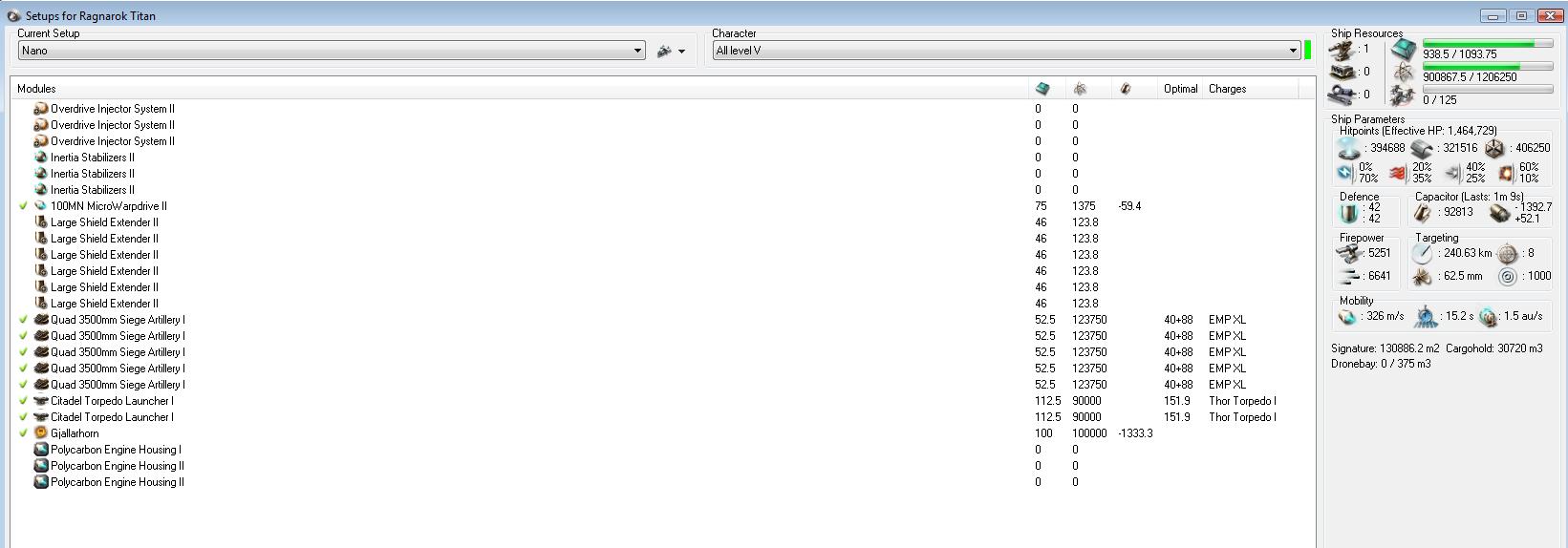
Task: Click the -59.4 capacitor value for MicroWarpdrive
Action: click(x=1129, y=206)
